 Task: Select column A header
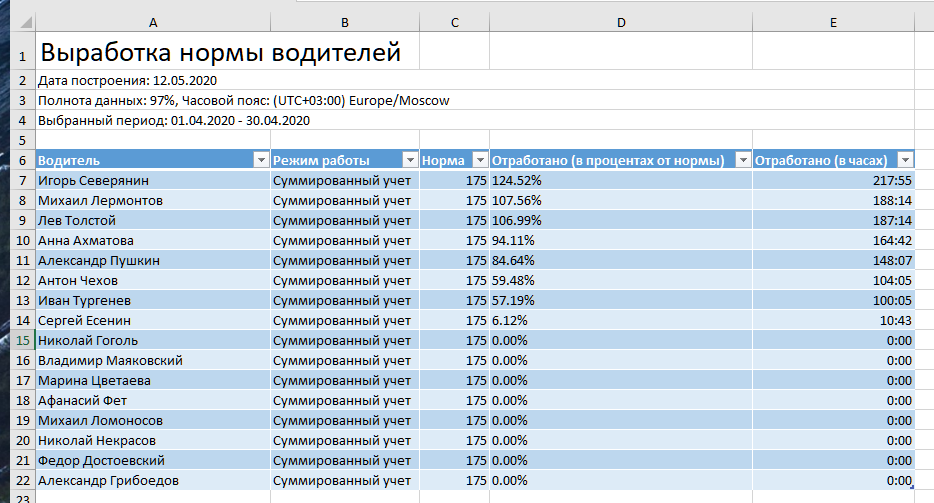click(x=152, y=22)
